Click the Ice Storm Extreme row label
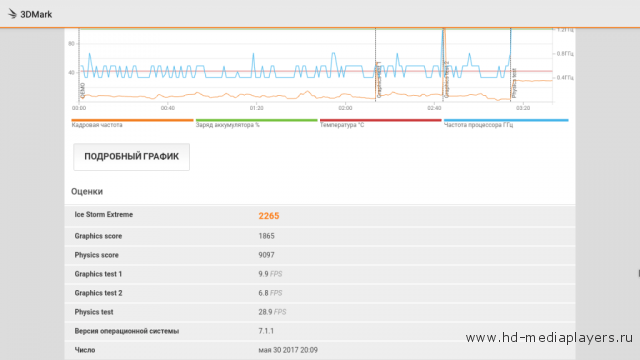This screenshot has width=640, height=360. coord(104,215)
